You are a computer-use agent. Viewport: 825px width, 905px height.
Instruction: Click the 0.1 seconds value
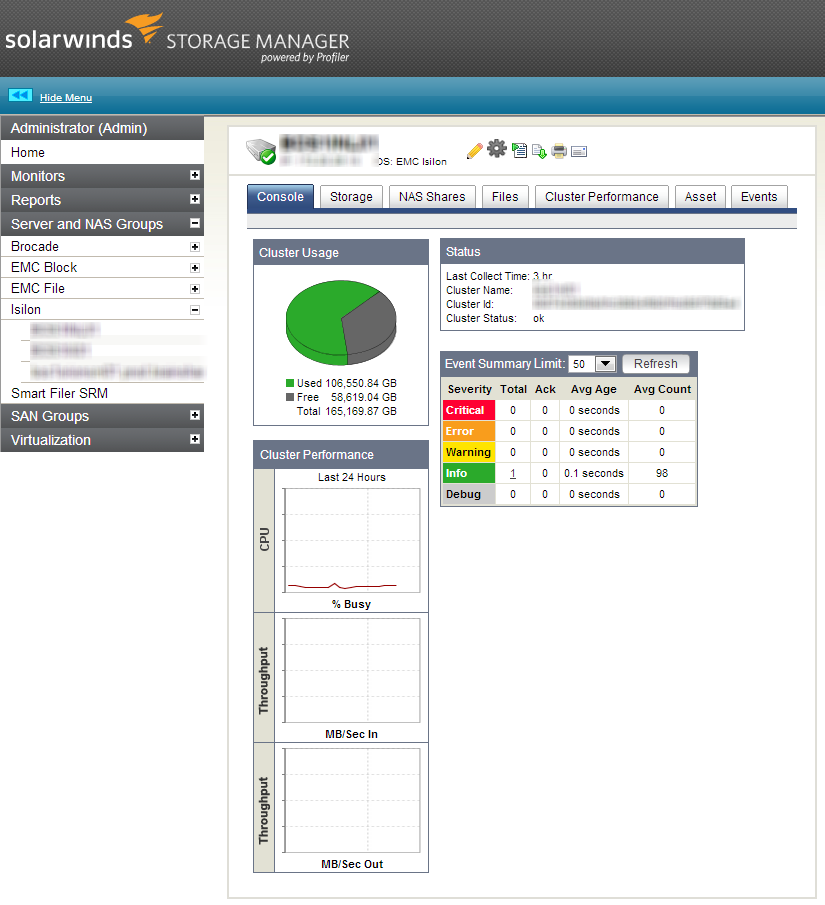[593, 473]
